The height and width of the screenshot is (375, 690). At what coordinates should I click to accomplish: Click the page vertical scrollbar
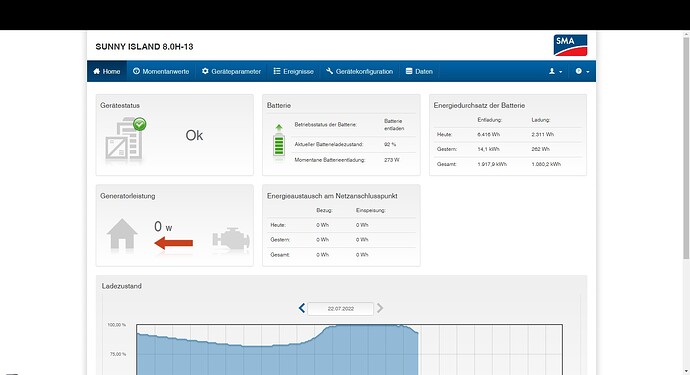coord(686,147)
